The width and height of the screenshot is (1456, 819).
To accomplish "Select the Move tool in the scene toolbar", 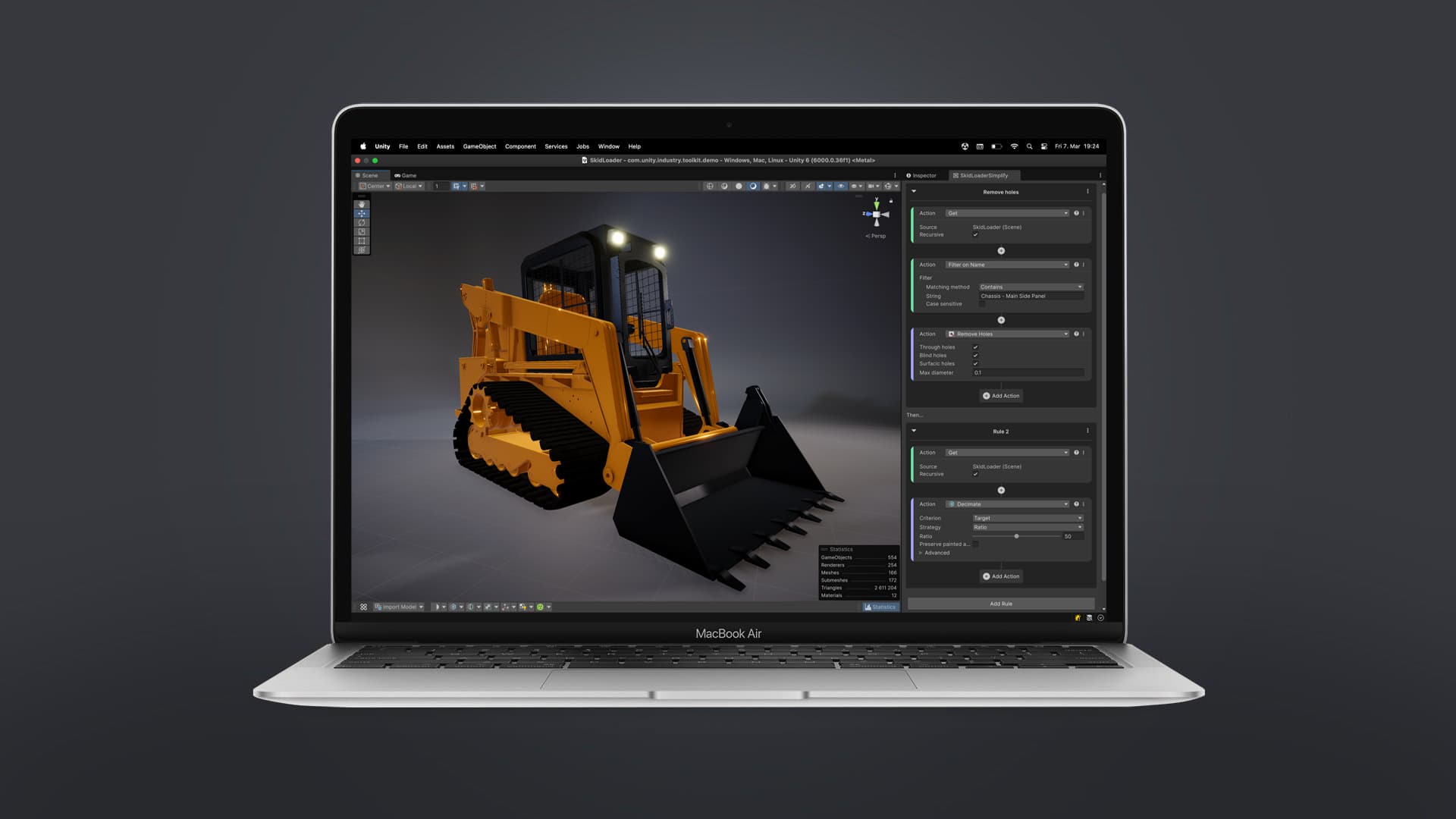I will point(362,214).
